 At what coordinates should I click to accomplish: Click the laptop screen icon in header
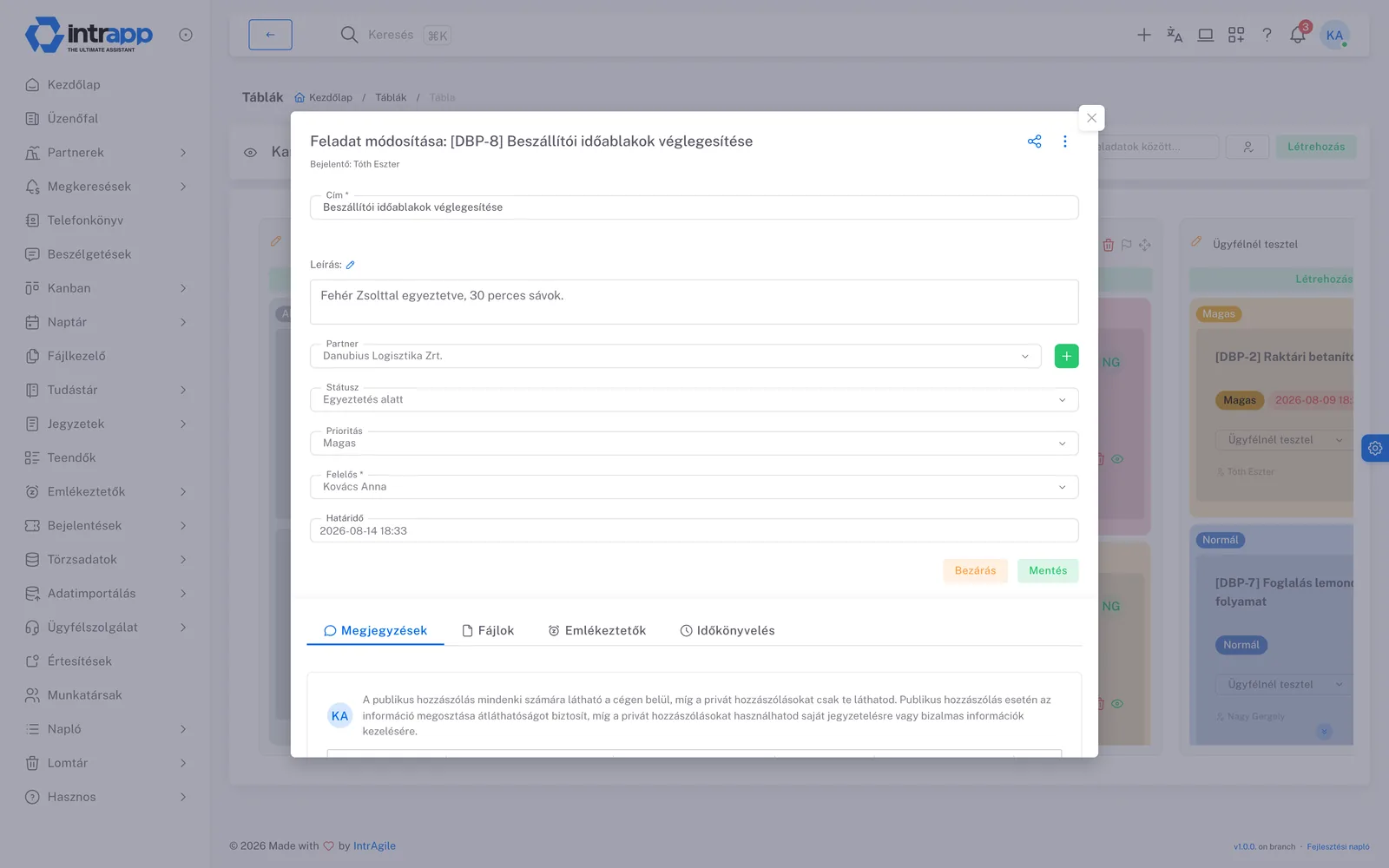1206,35
